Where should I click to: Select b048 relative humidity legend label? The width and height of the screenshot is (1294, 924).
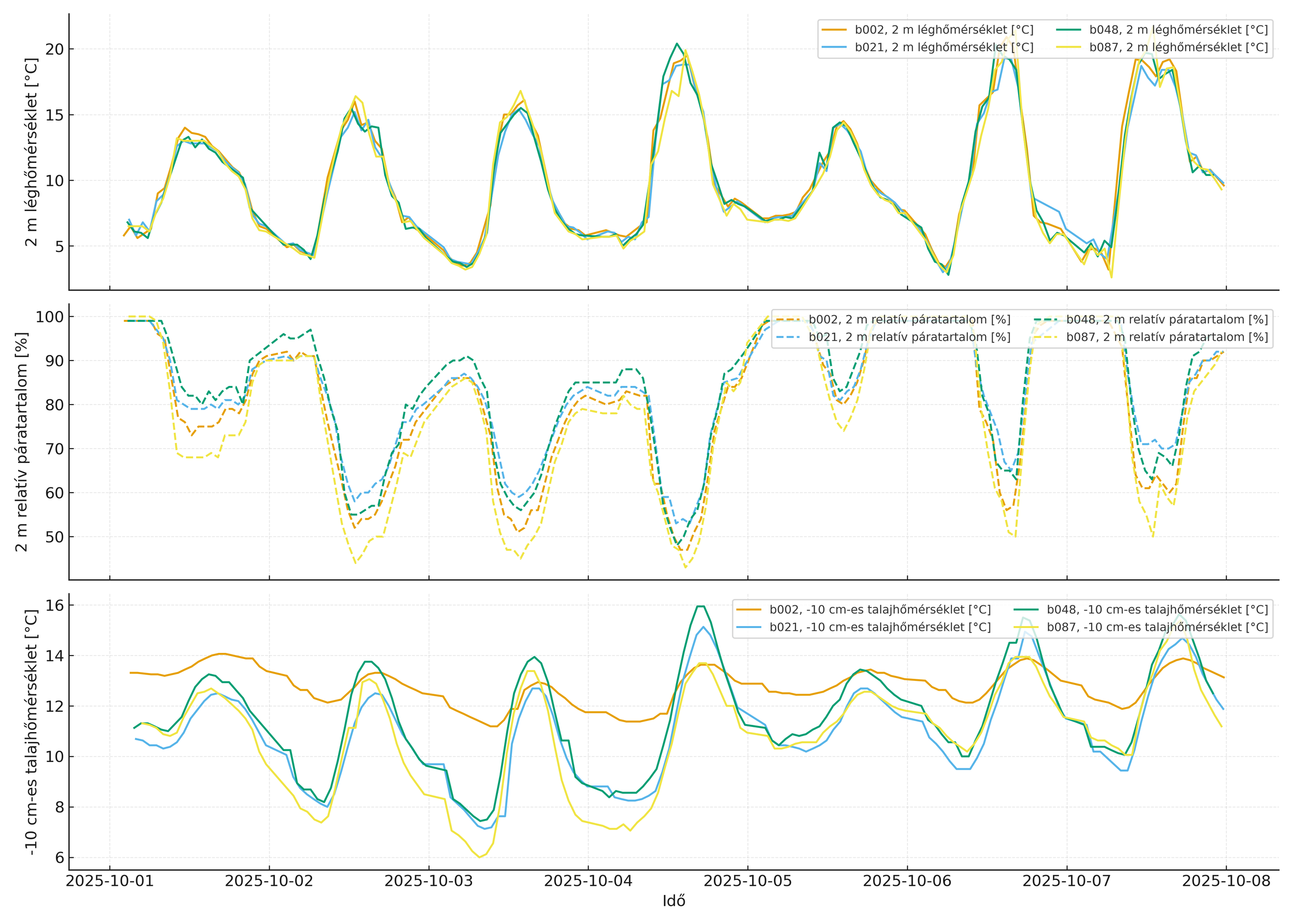click(1167, 320)
